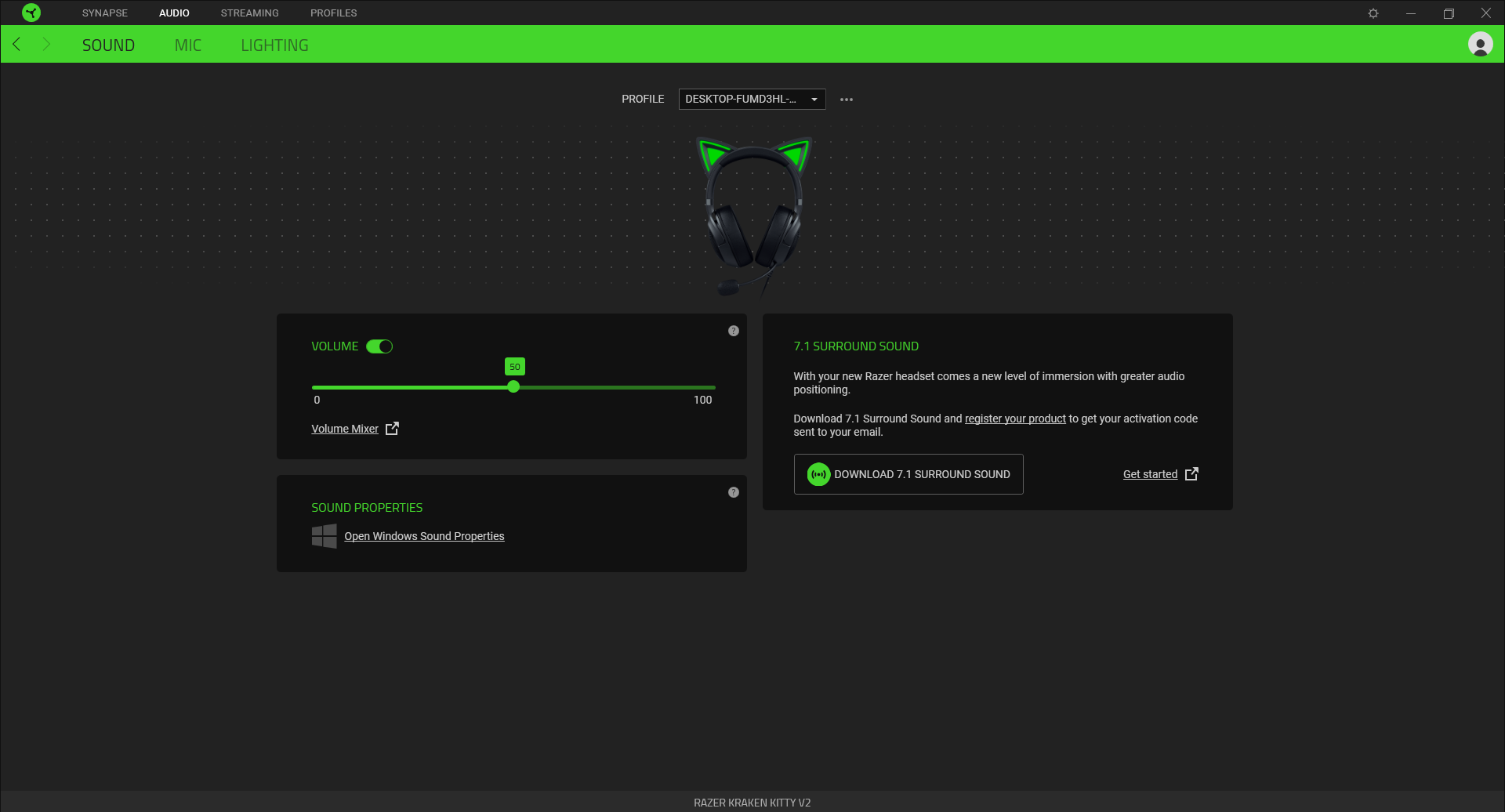Go forward with the right arrow
The height and width of the screenshot is (812, 1505).
(46, 45)
